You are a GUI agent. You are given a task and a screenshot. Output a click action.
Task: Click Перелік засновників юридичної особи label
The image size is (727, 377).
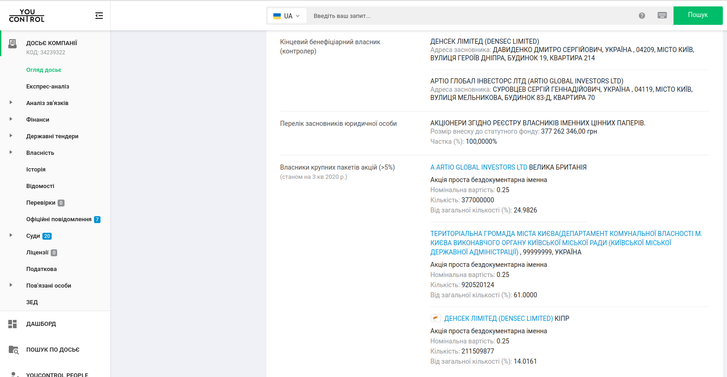pyautogui.click(x=338, y=123)
